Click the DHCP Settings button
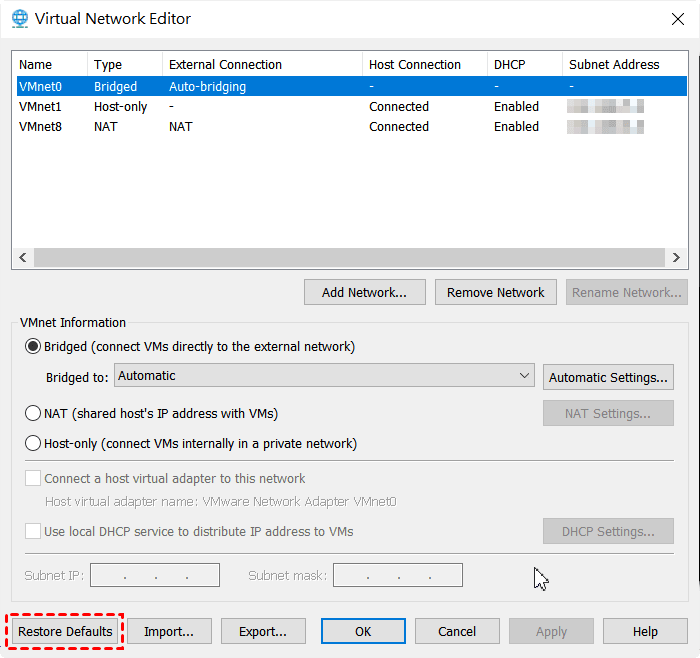Viewport: 700px width, 658px height. click(608, 531)
